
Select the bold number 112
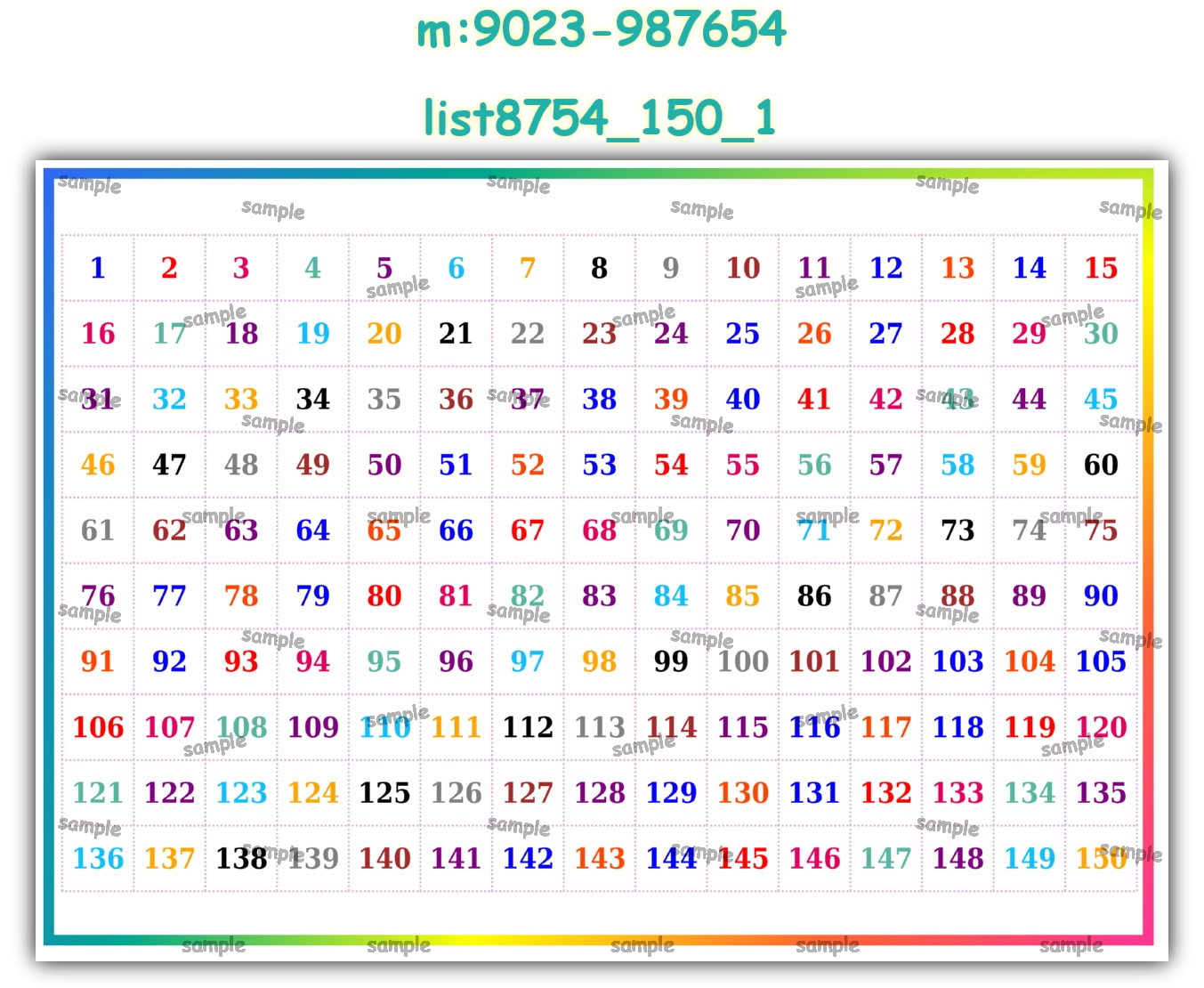coord(528,727)
